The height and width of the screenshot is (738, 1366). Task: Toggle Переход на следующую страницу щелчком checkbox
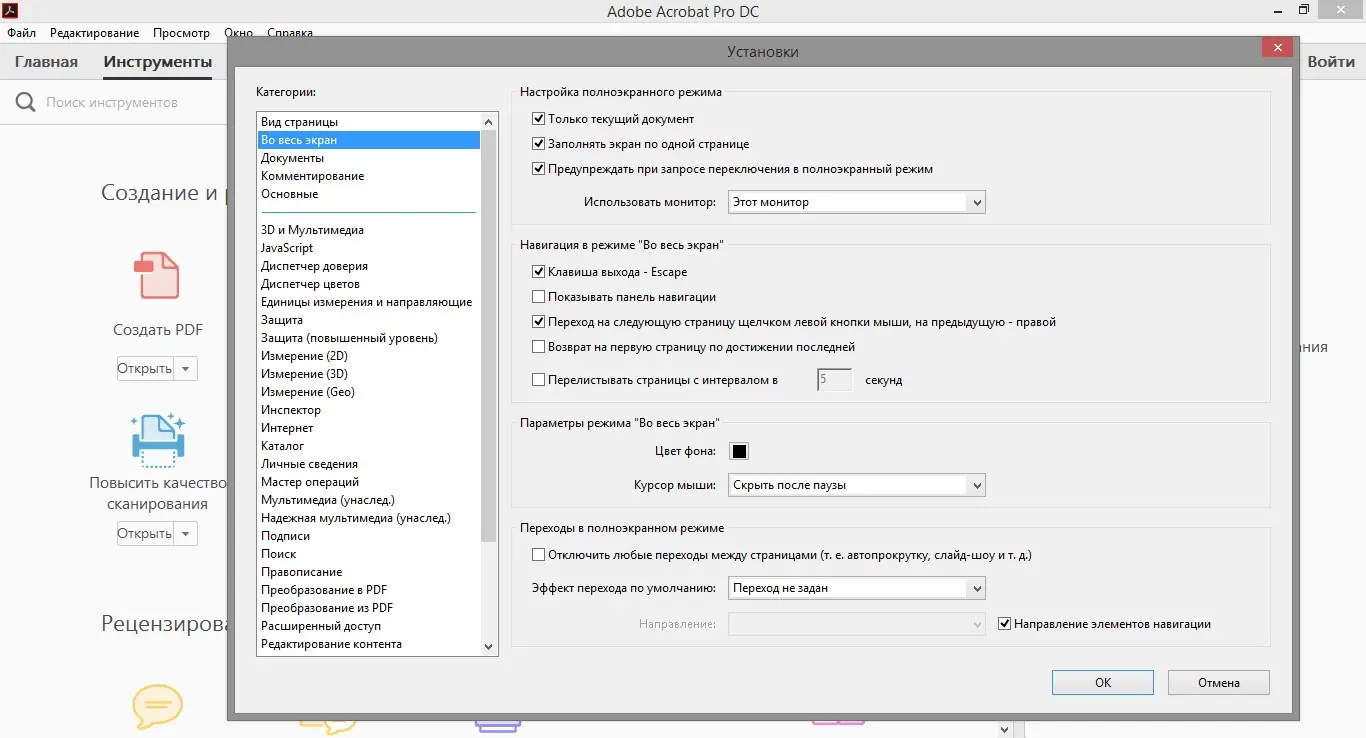coord(539,322)
